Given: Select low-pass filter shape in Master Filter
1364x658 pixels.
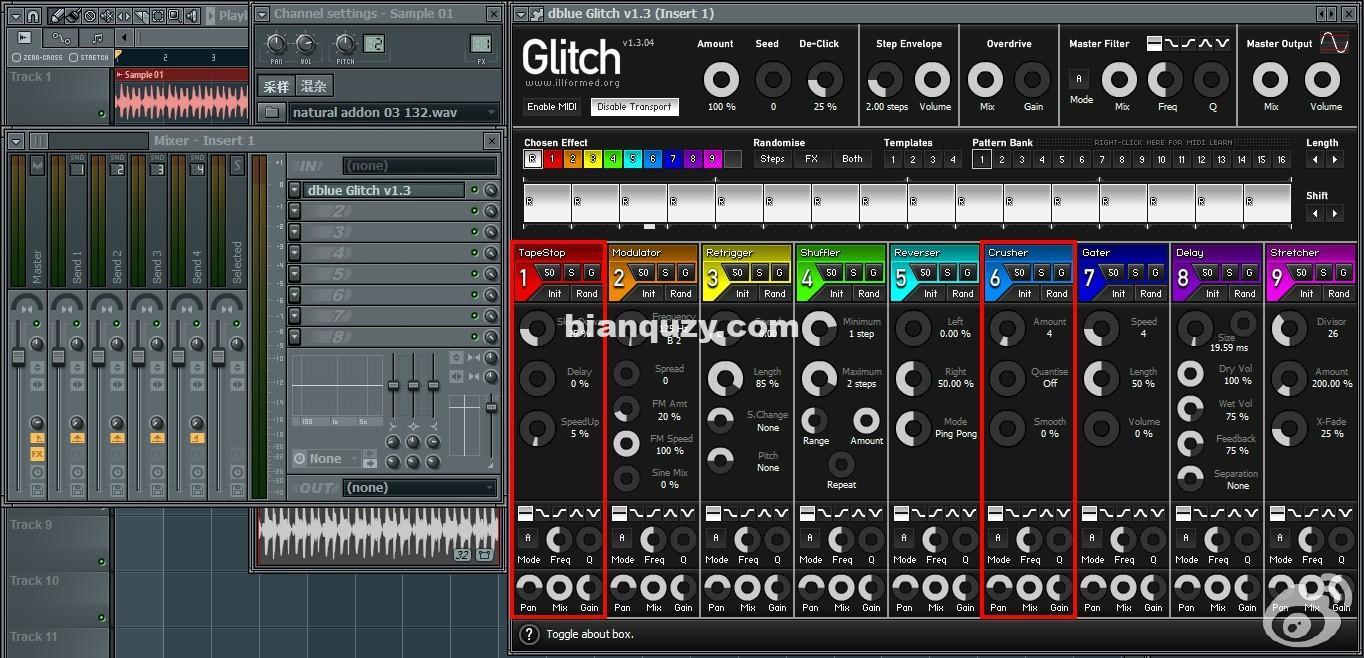Looking at the screenshot, I should pyautogui.click(x=1172, y=43).
